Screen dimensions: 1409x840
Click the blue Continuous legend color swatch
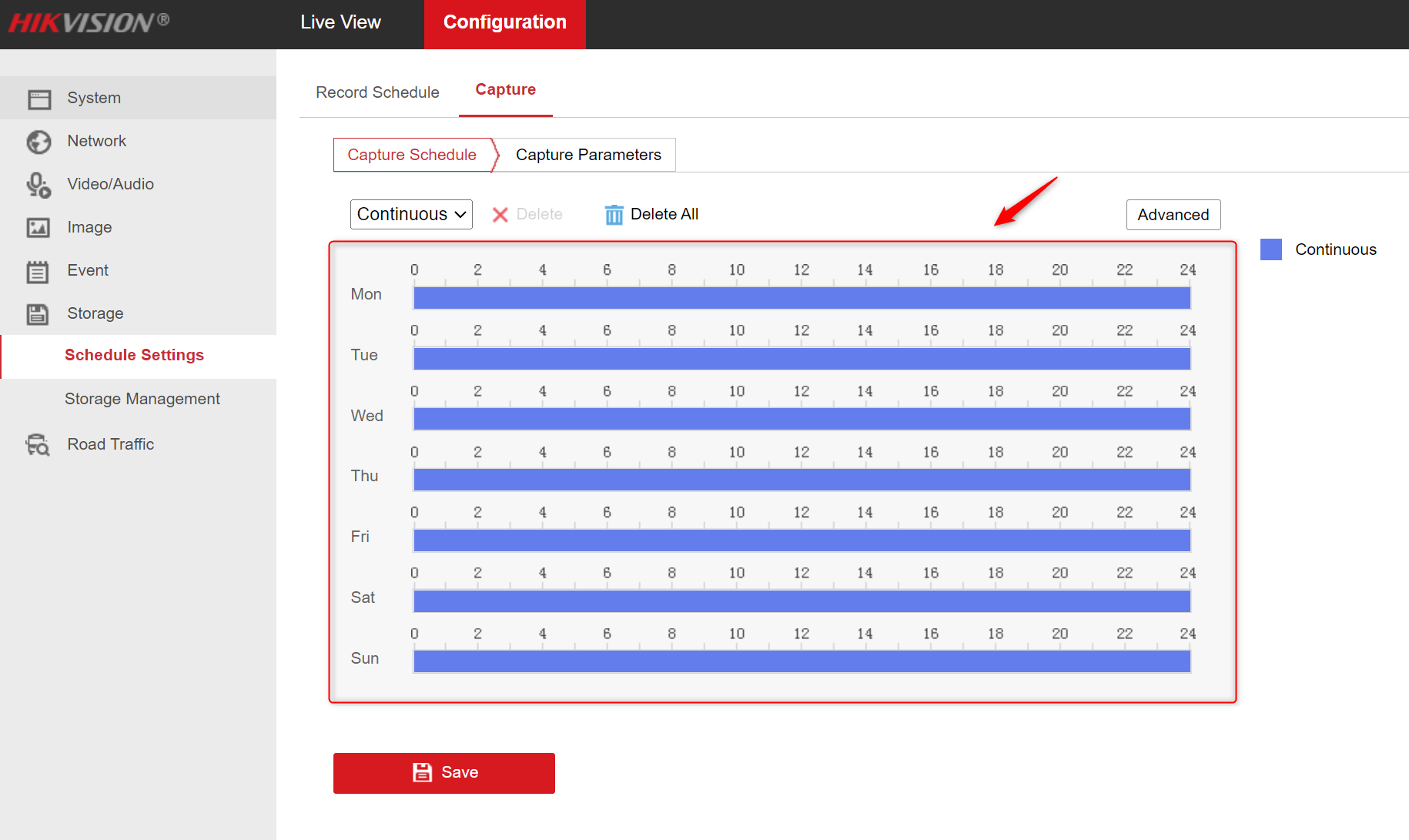point(1270,249)
